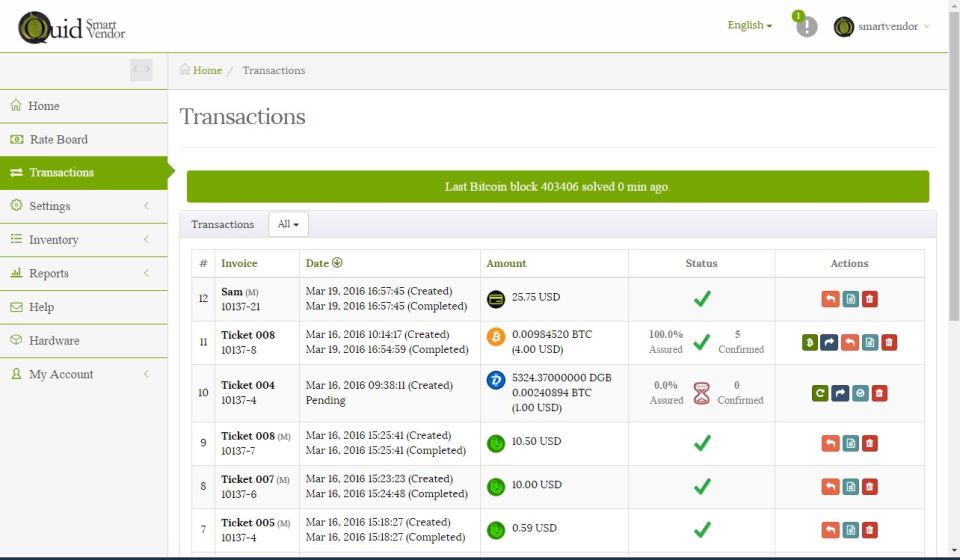This screenshot has width=960, height=560.
Task: Click the Home breadcrumb link
Action: tap(207, 70)
